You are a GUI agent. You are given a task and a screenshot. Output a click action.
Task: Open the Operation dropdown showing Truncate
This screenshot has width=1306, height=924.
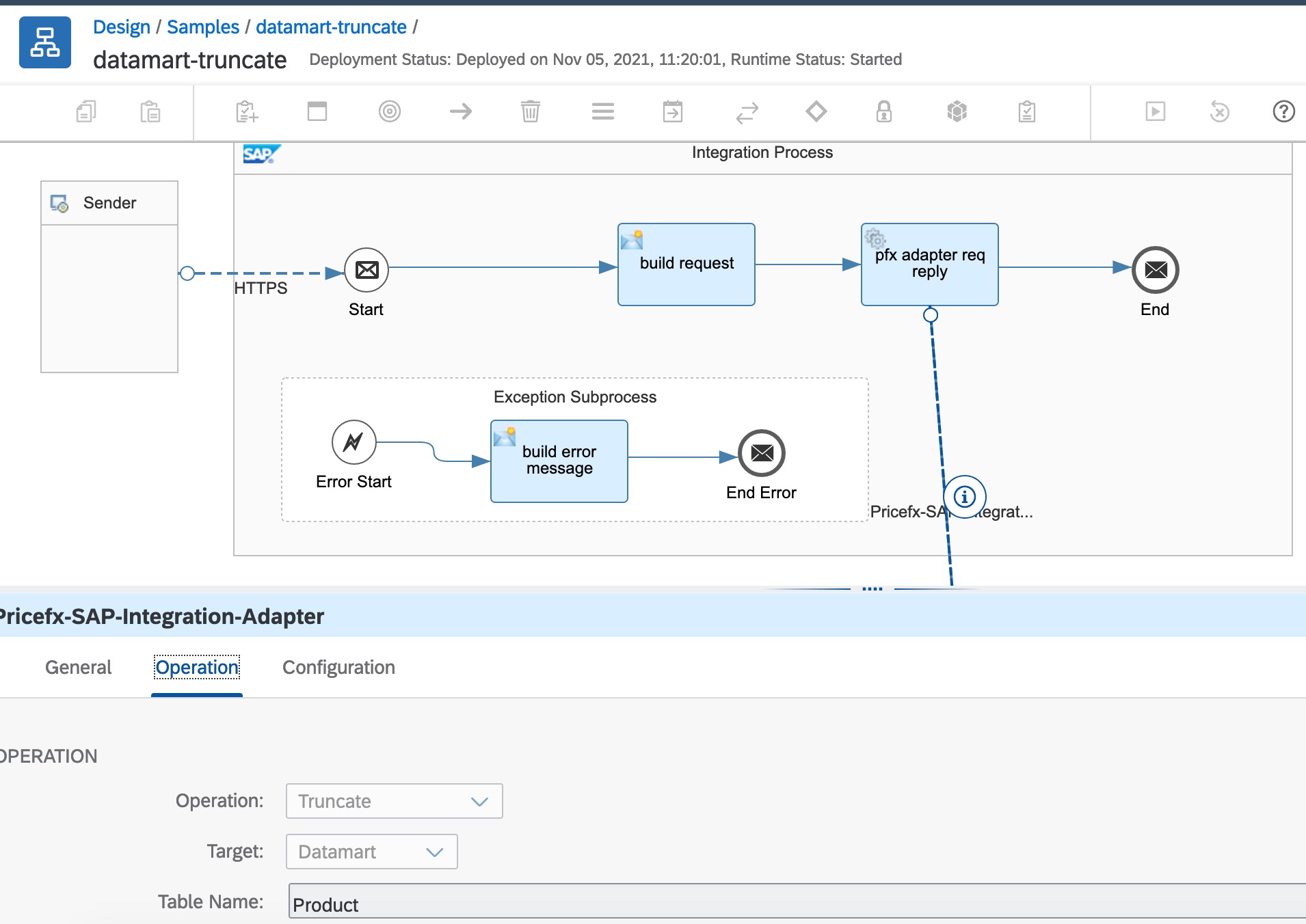point(394,801)
